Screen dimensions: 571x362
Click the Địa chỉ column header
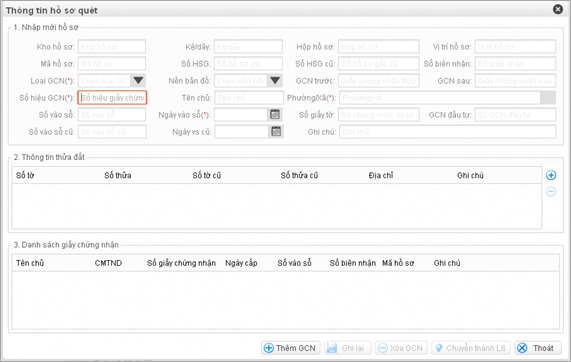click(381, 175)
